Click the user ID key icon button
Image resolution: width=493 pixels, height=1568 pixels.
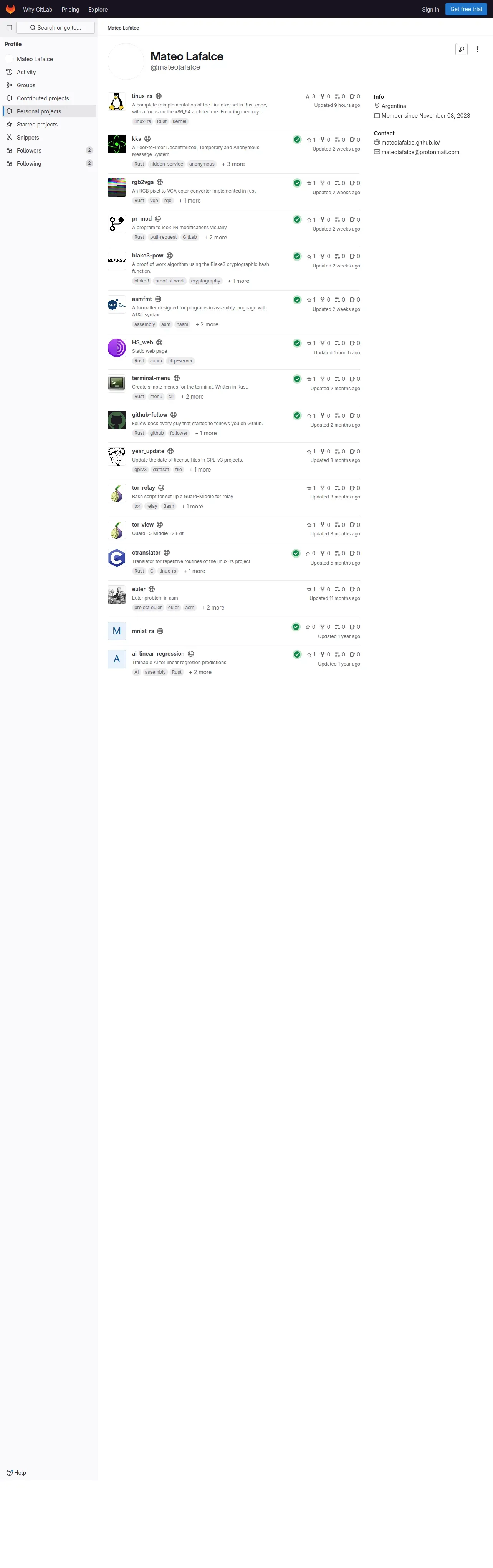(462, 49)
